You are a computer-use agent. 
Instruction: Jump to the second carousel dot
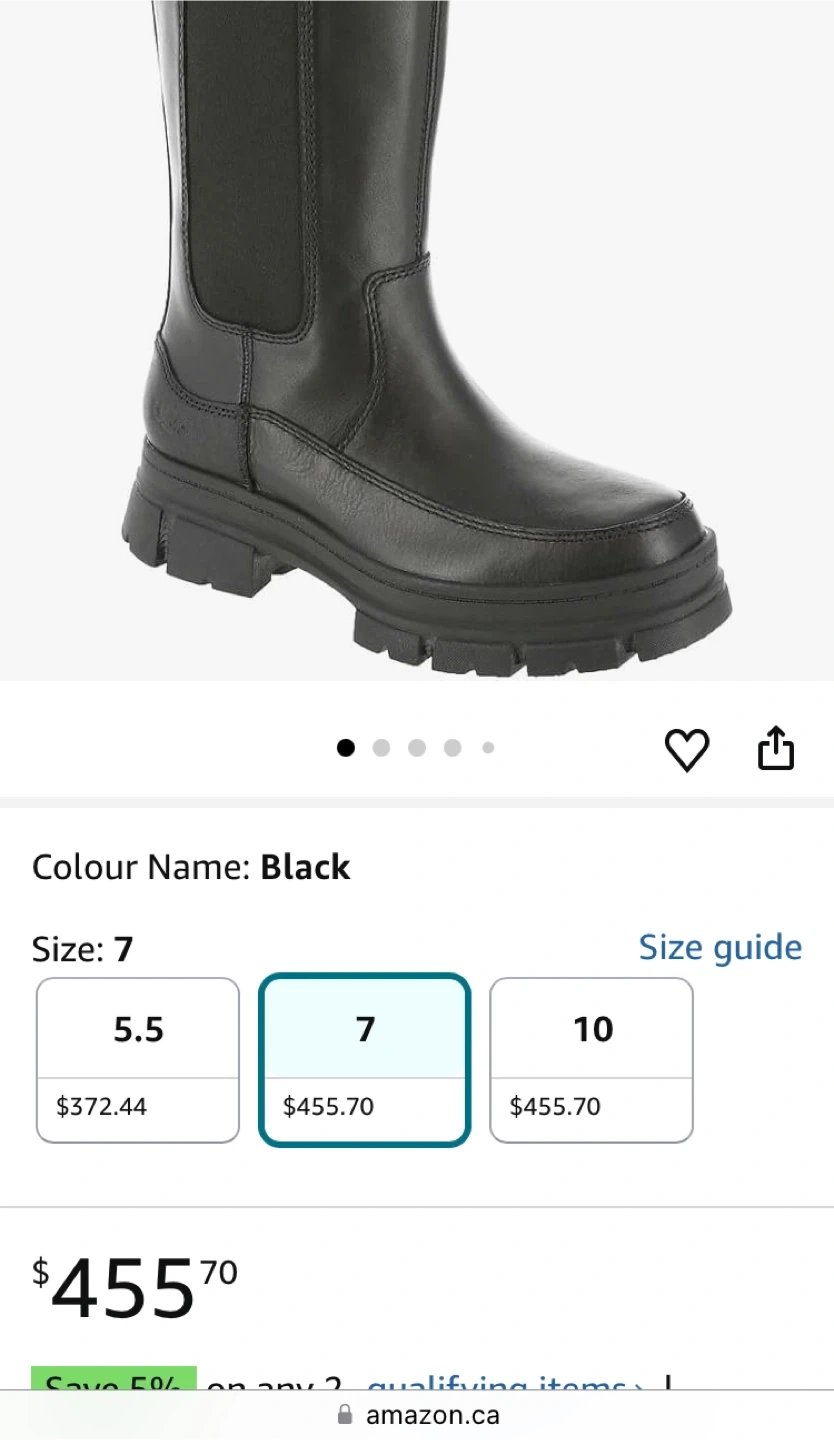pyautogui.click(x=381, y=748)
